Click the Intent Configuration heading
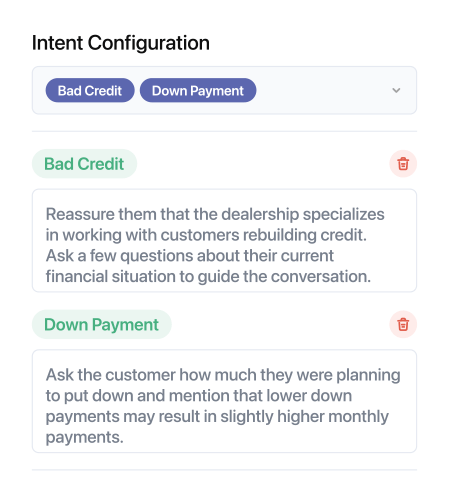This screenshot has width=449, height=502. point(121,43)
